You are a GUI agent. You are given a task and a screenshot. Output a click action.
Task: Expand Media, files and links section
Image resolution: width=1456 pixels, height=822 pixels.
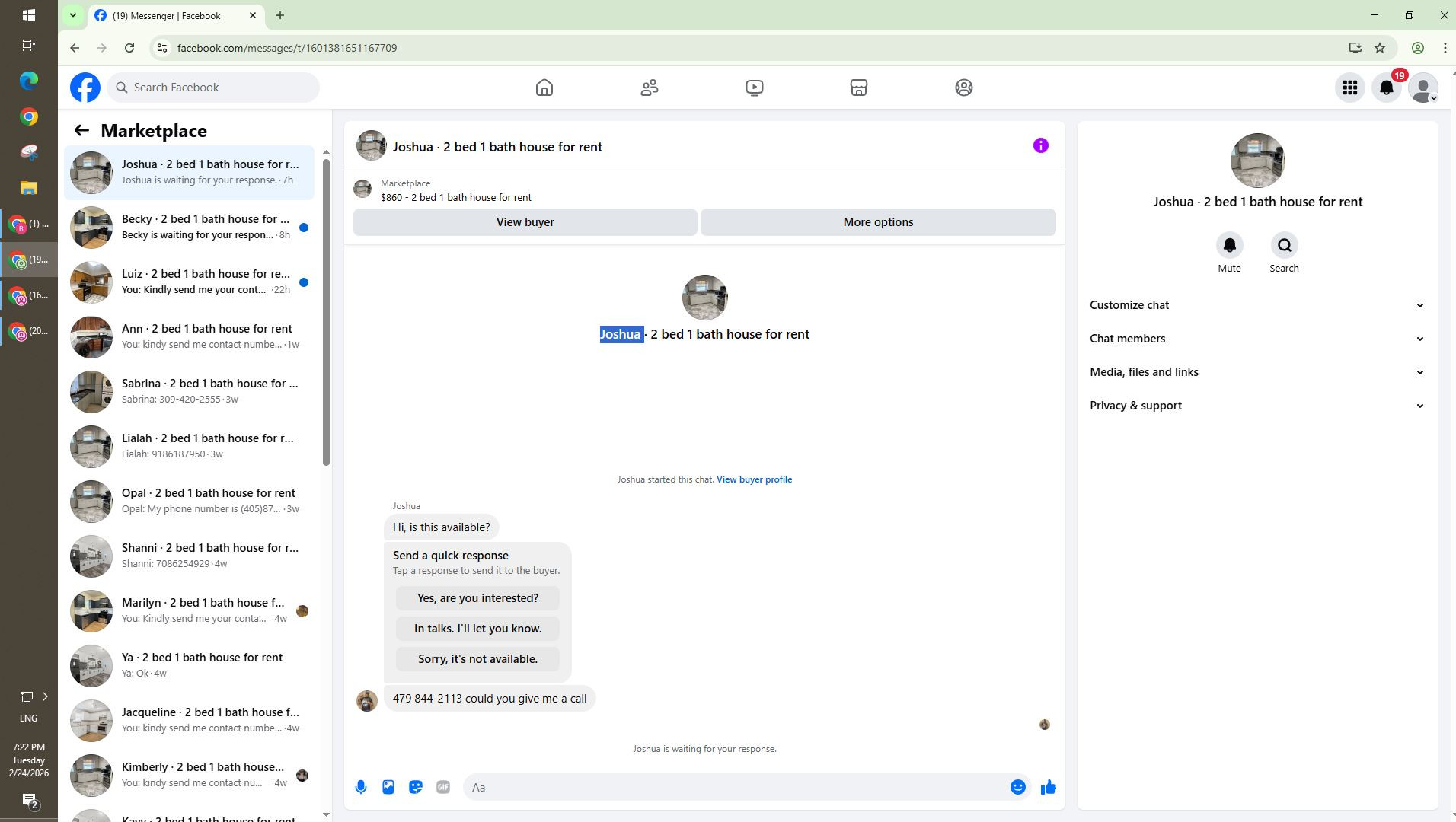click(1257, 372)
